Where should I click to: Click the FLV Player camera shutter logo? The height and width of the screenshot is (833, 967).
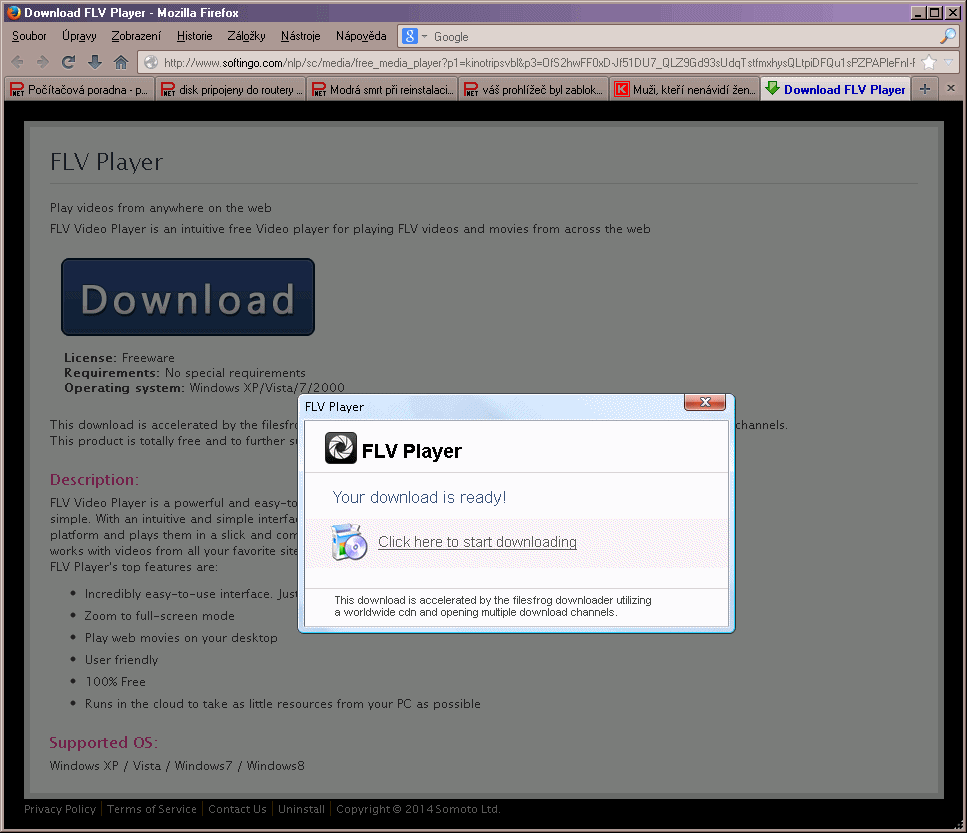340,448
